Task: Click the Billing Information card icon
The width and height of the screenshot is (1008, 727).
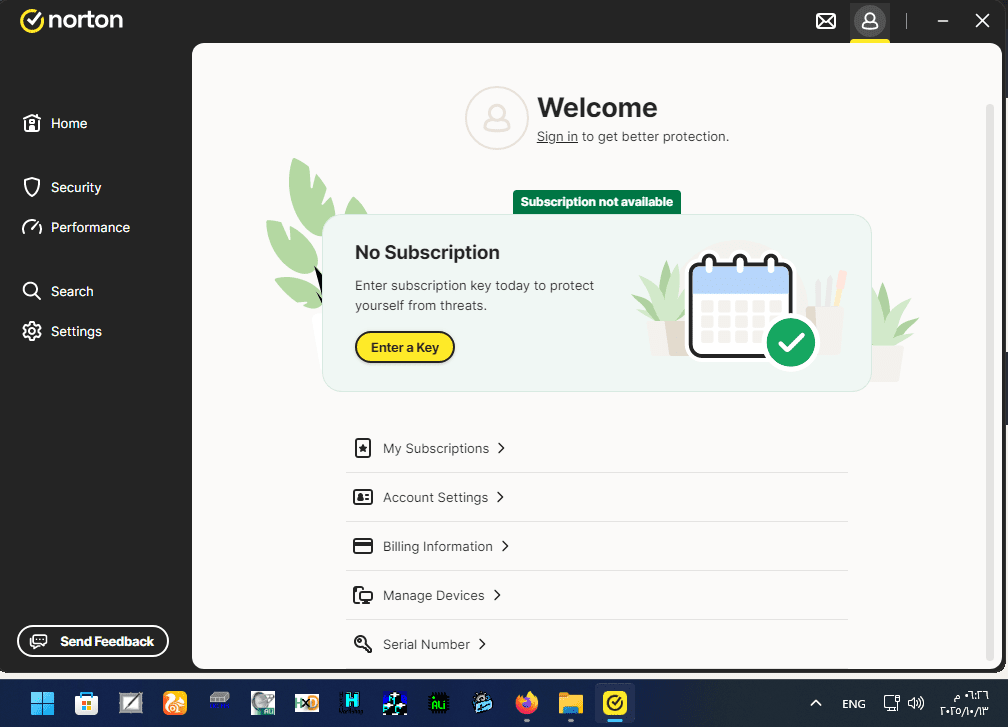Action: tap(363, 546)
